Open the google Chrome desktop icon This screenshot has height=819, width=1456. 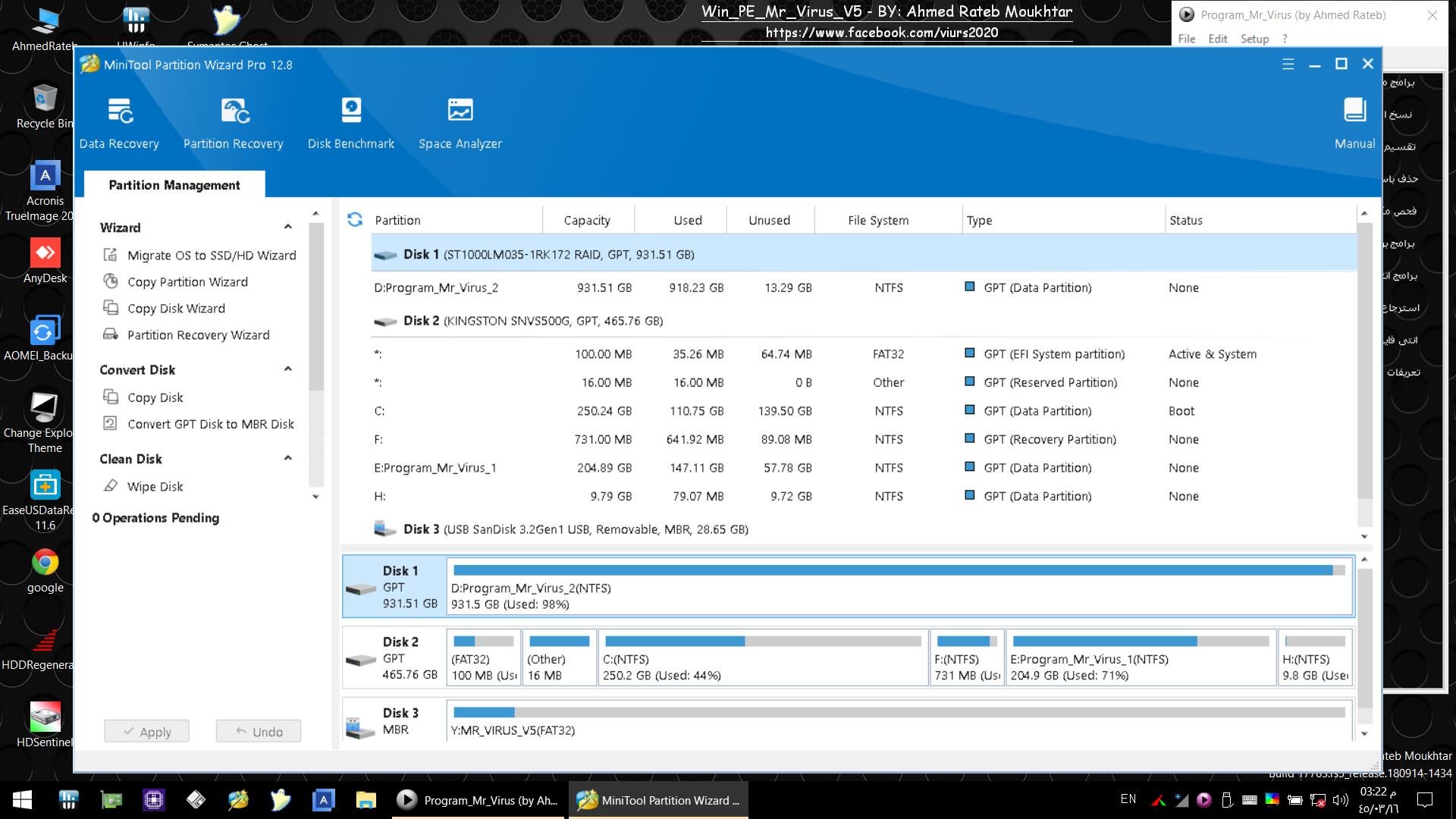(x=45, y=571)
